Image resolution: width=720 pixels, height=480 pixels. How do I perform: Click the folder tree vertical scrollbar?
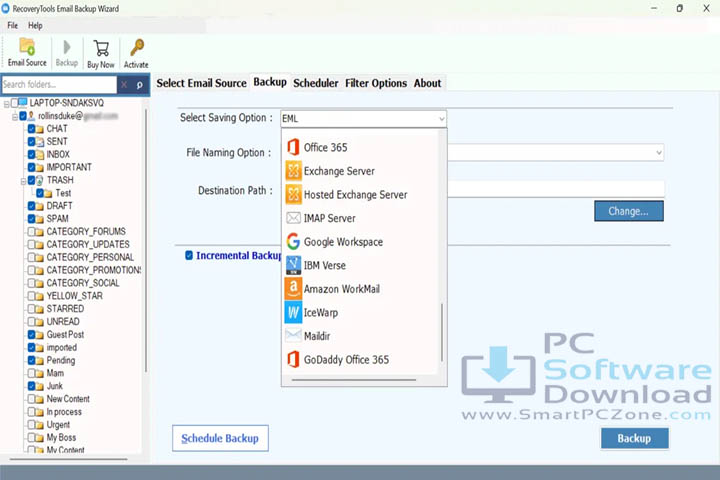click(146, 241)
